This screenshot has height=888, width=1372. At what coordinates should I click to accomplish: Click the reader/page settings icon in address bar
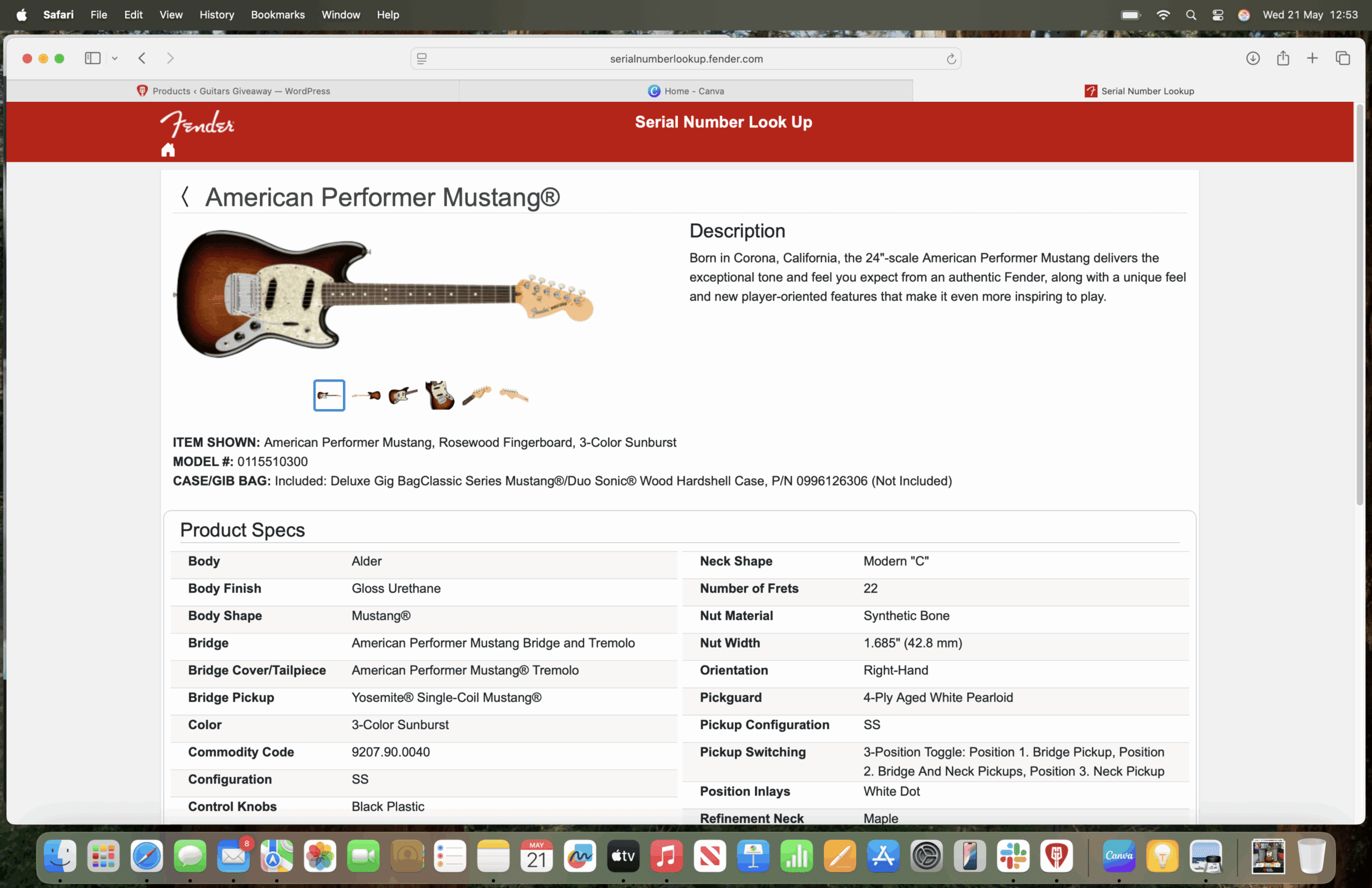pyautogui.click(x=422, y=59)
